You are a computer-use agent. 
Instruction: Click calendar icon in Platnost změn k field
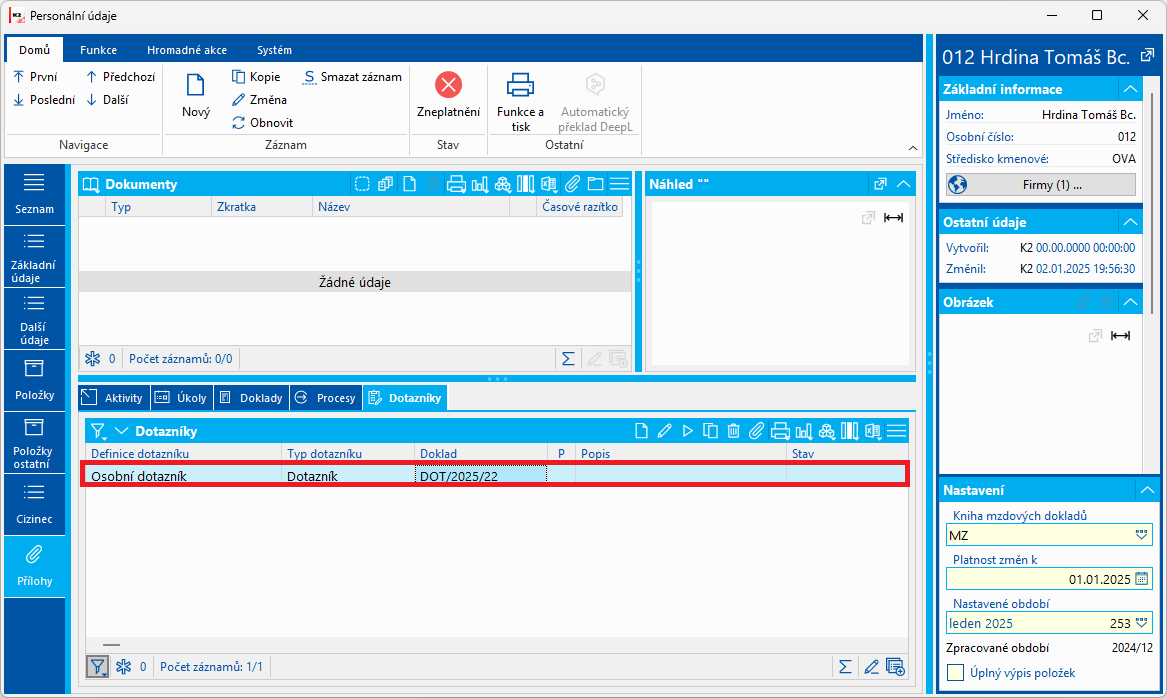point(1142,579)
